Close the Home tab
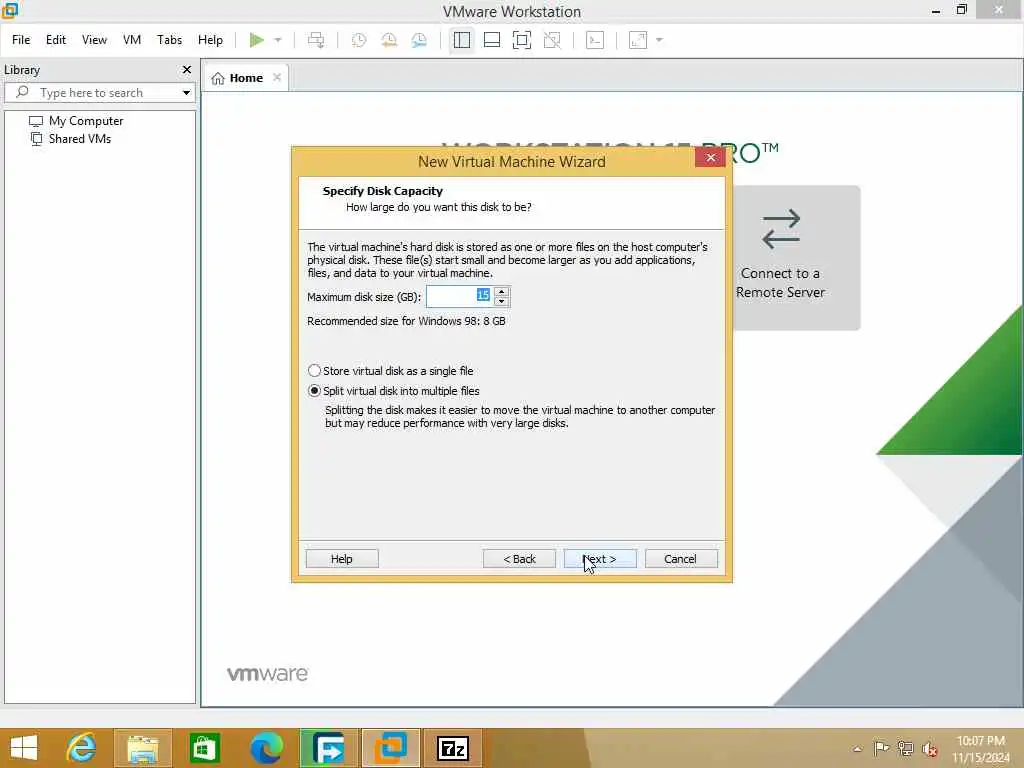Screen dimensions: 1024x768 coord(277,77)
